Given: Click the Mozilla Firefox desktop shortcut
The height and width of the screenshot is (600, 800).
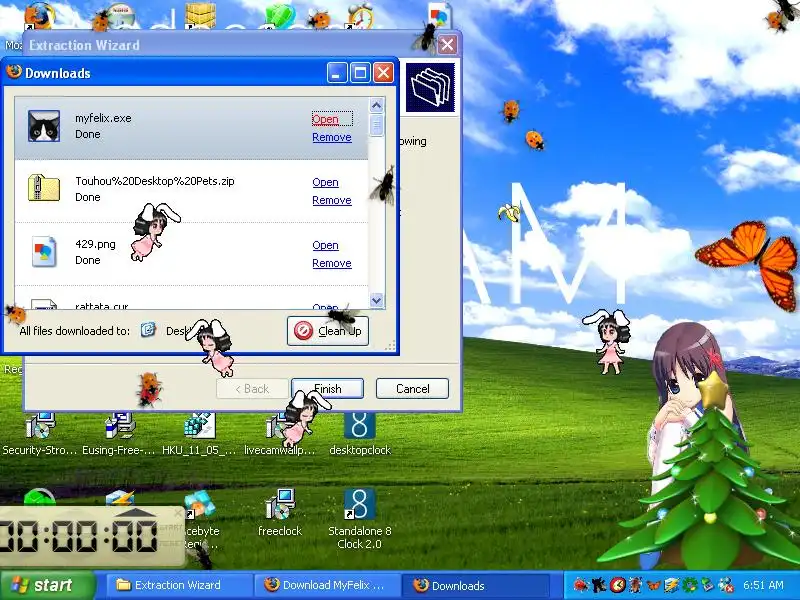Looking at the screenshot, I should click(39, 15).
